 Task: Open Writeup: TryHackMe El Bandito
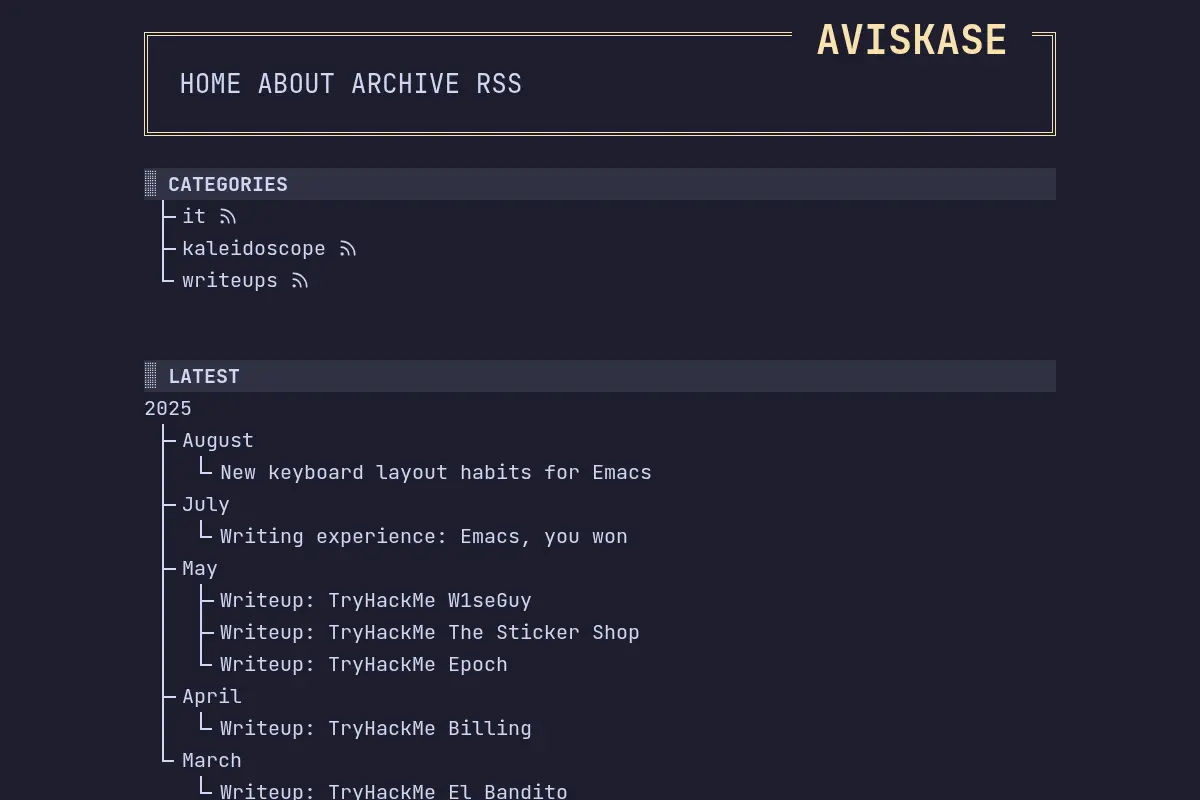click(x=394, y=791)
